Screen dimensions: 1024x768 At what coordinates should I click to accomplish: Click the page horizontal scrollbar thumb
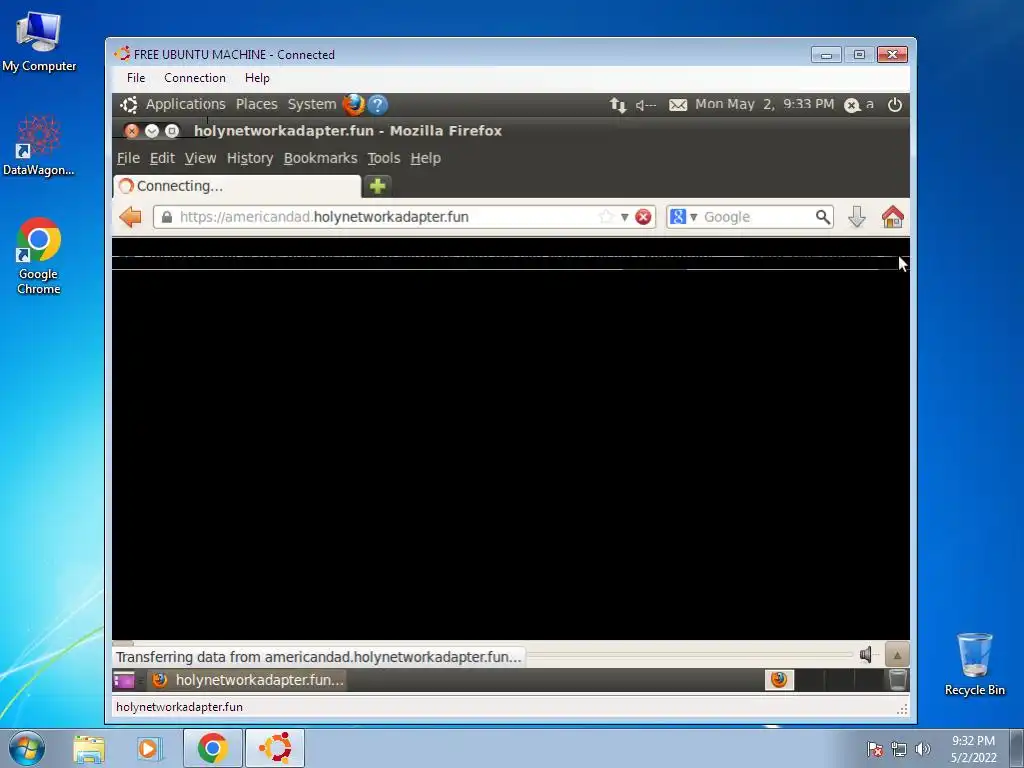123,643
